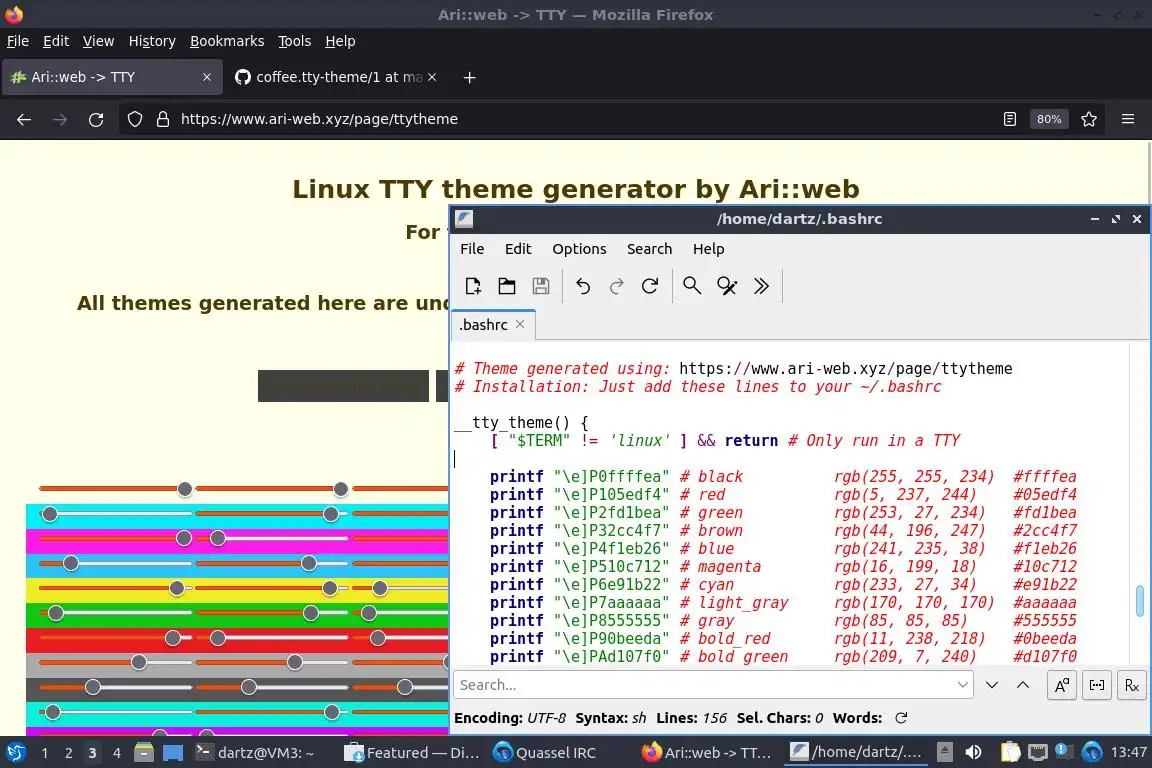The width and height of the screenshot is (1152, 768).
Task: Switch to the coffee.tty-theme GitHub tab
Action: tap(336, 77)
